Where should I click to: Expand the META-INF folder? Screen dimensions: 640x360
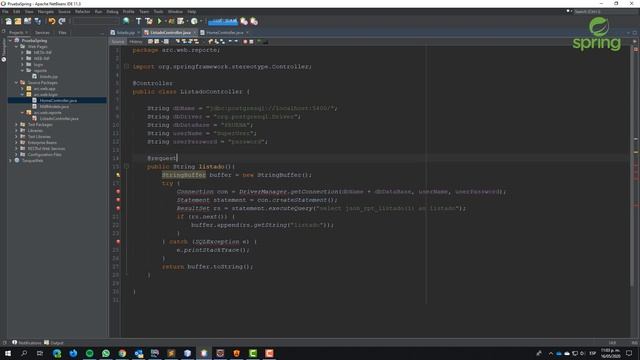pyautogui.click(x=22, y=53)
